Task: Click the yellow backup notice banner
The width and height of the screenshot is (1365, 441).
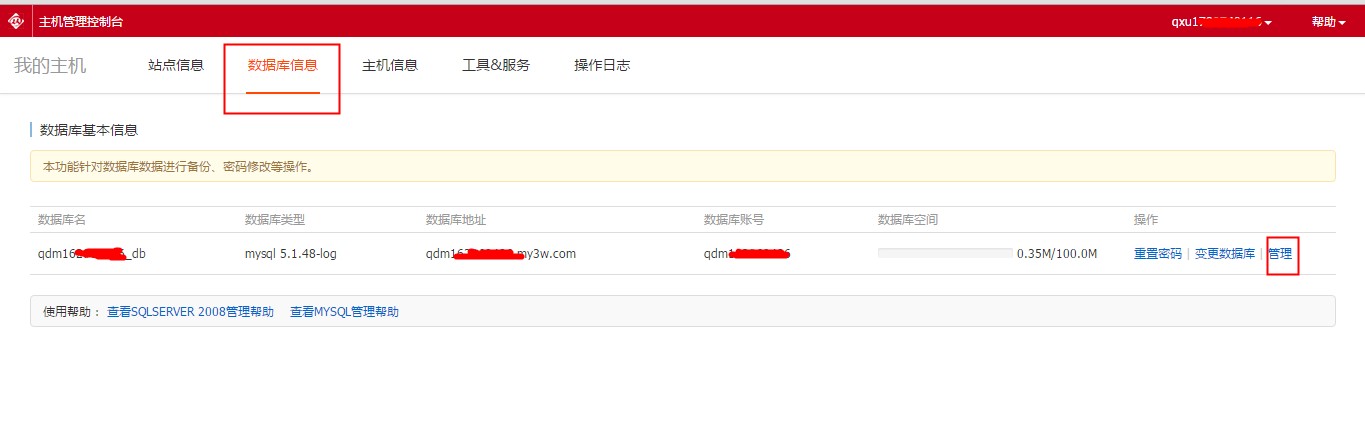Action: point(682,166)
